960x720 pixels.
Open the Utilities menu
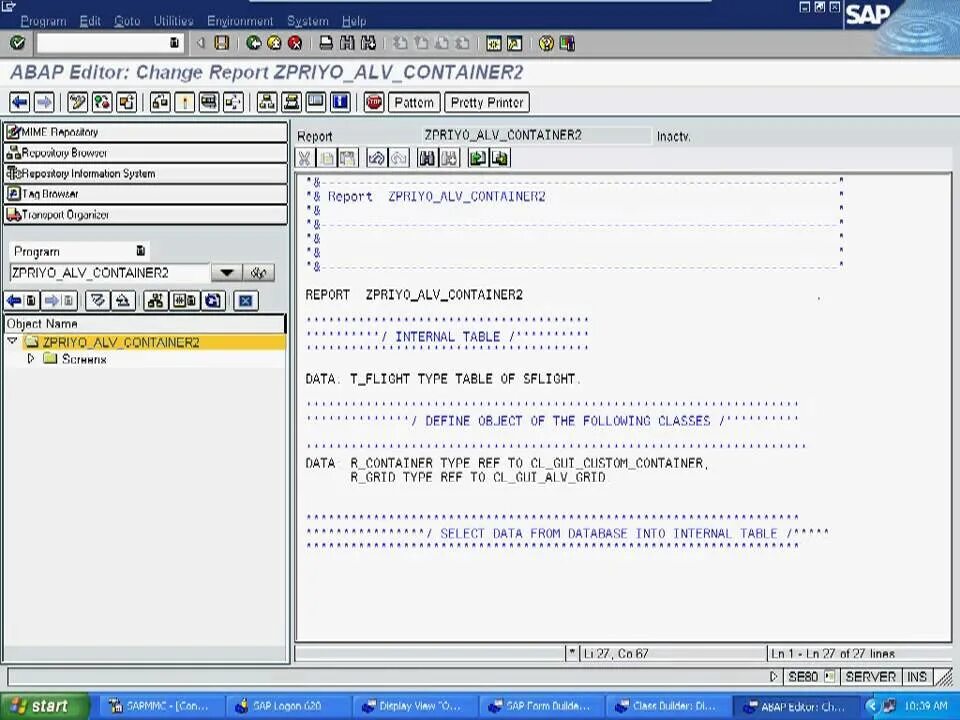pyautogui.click(x=173, y=21)
